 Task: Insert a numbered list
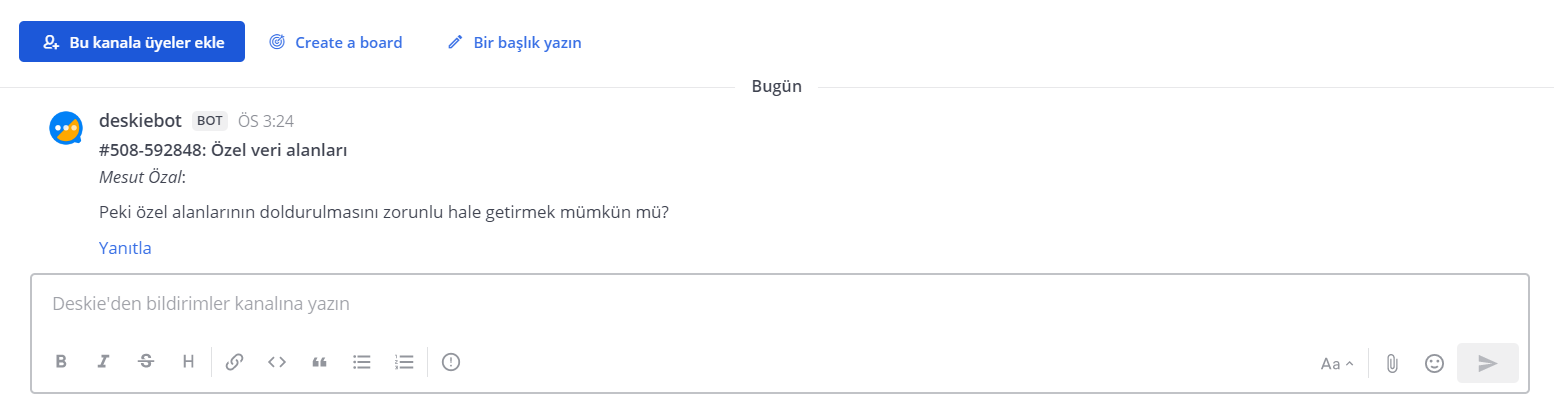tap(404, 362)
